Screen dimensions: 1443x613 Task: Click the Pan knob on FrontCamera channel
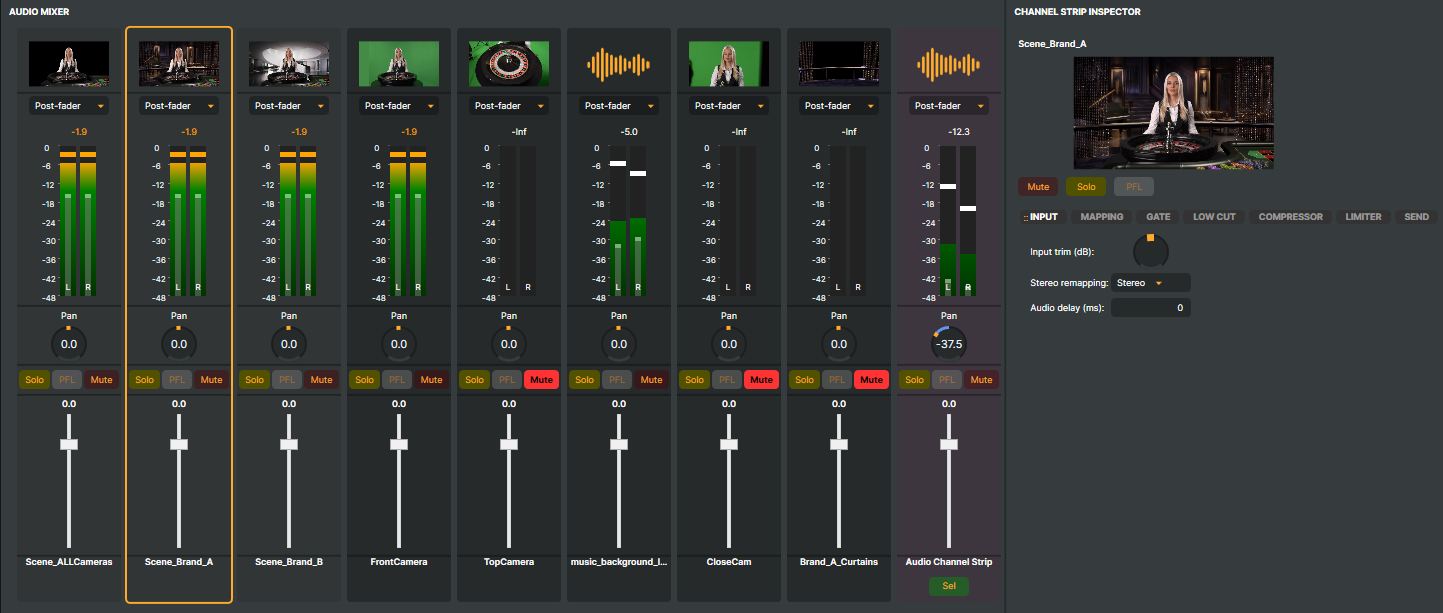399,343
